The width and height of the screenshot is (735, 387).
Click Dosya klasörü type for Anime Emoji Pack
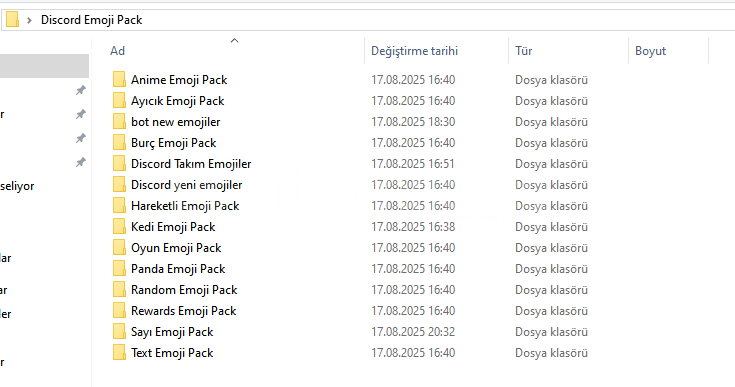[551, 80]
